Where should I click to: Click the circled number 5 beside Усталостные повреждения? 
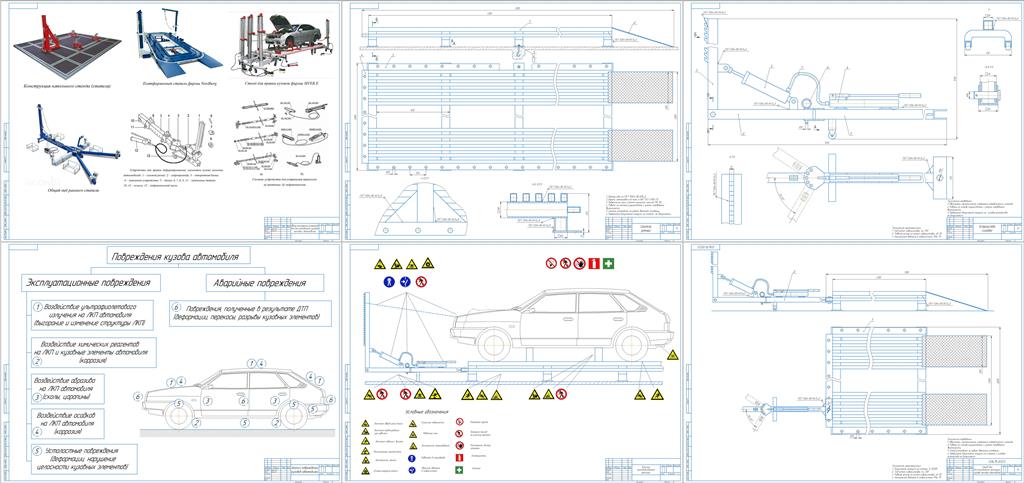point(37,450)
